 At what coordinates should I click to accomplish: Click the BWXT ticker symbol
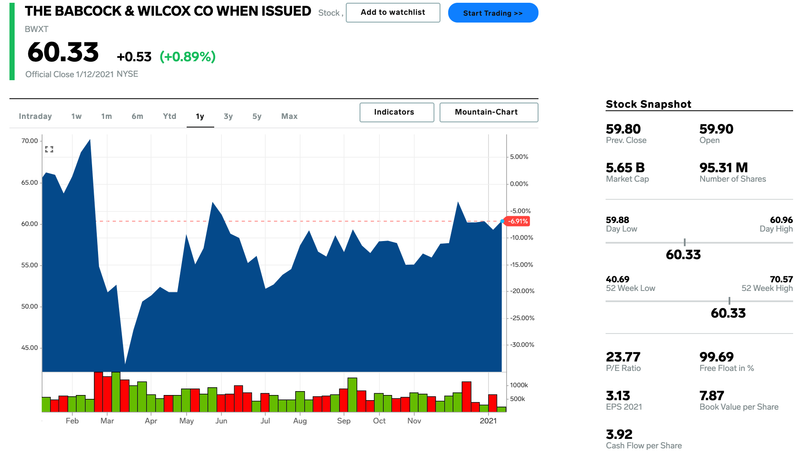[36, 30]
